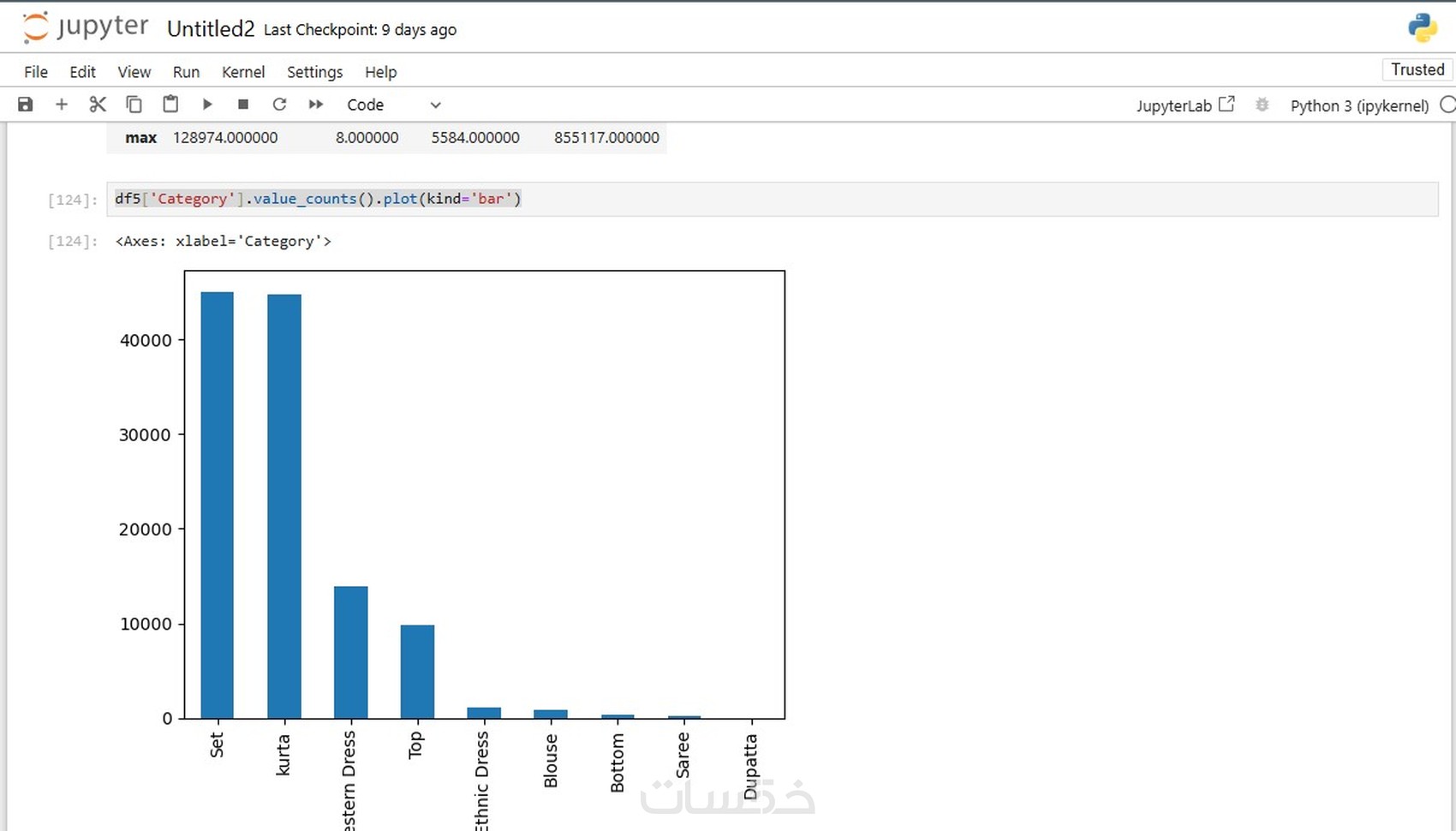Screen dimensions: 1456x831
Task: Interrupt the kernel with the stop icon
Action: point(243,105)
